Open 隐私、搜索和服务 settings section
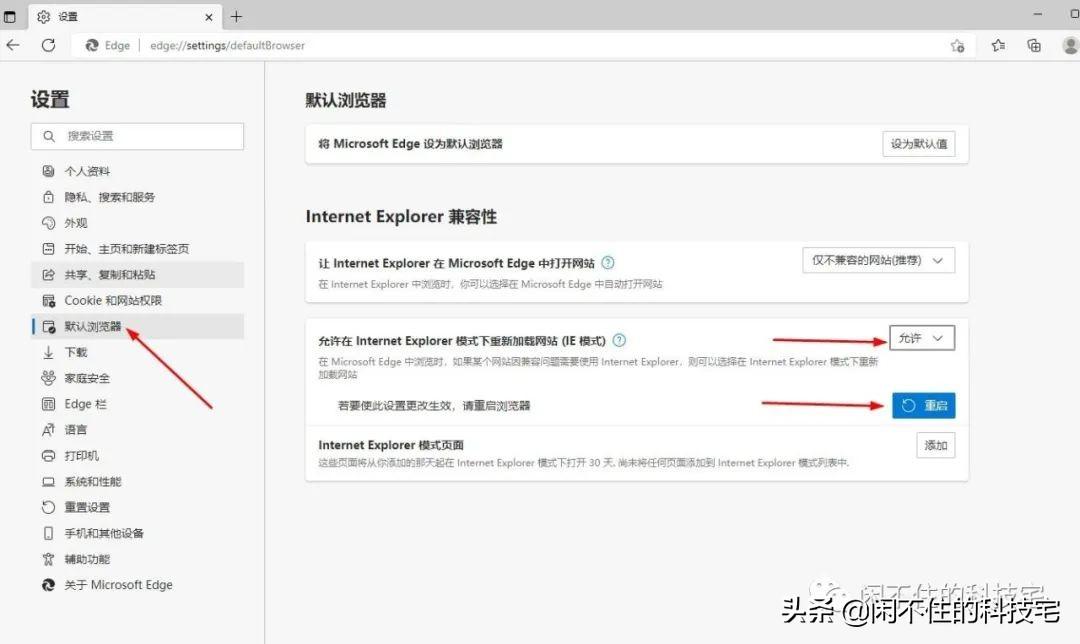The width and height of the screenshot is (1080, 644). tap(137, 197)
